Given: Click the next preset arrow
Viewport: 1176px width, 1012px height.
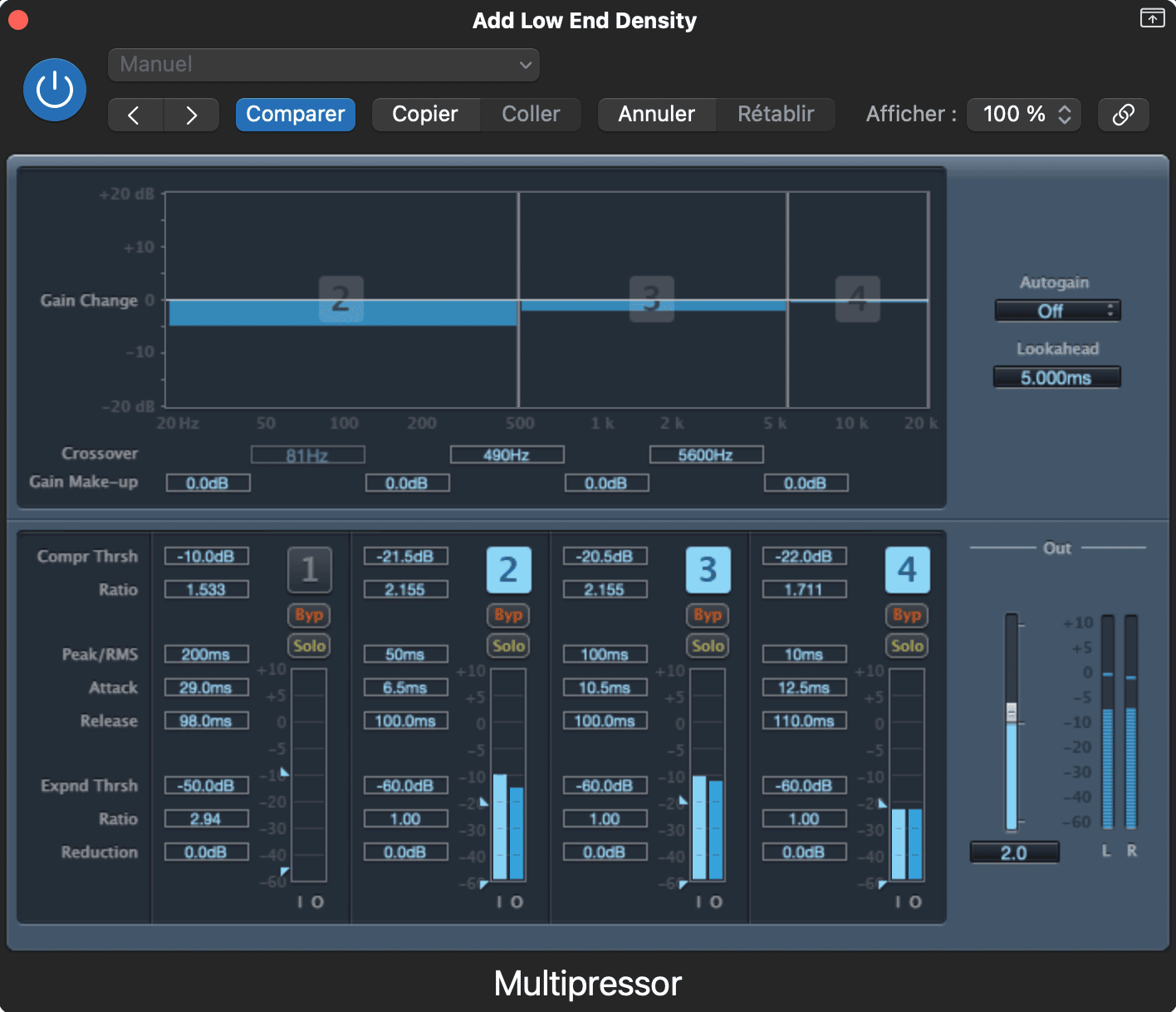Looking at the screenshot, I should 191,115.
